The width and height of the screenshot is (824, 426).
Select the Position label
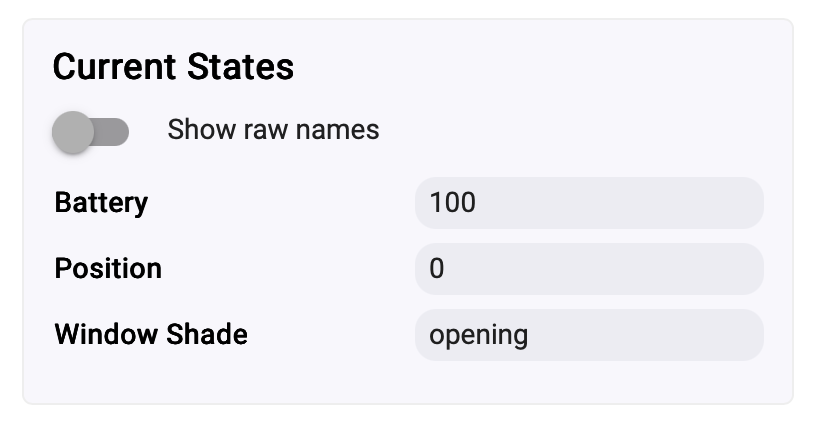(x=108, y=269)
